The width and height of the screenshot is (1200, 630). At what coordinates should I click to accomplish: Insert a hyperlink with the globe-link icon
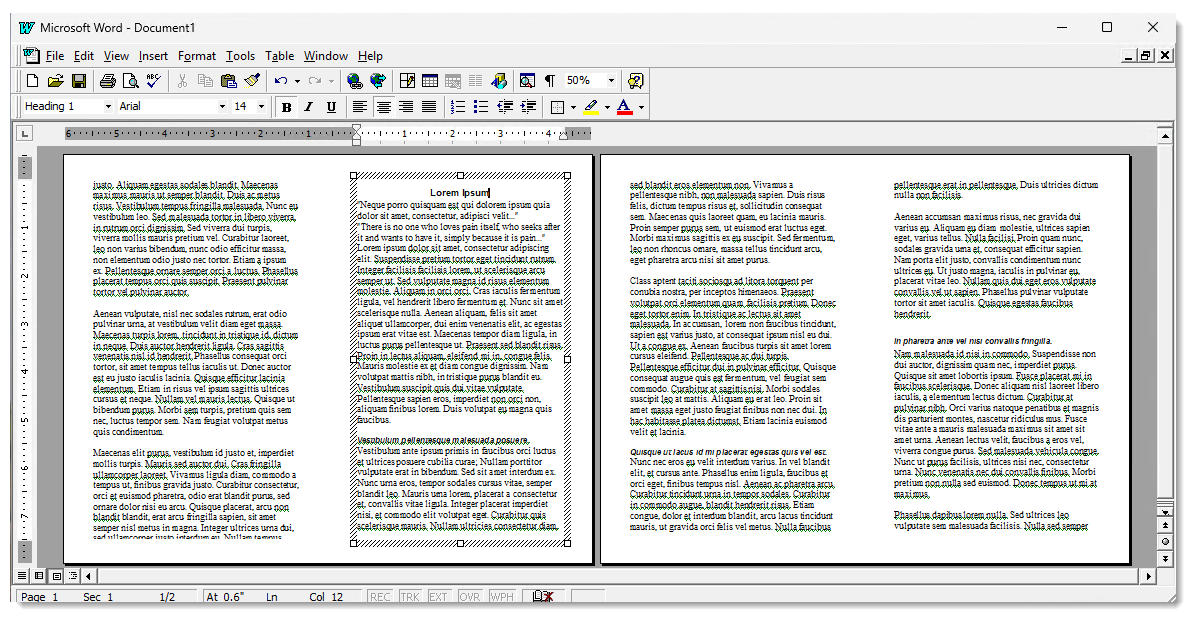(x=354, y=81)
